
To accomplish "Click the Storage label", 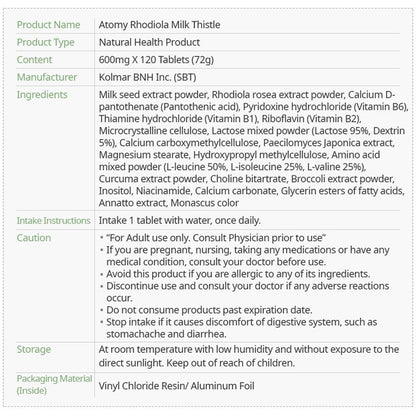I will [x=34, y=349].
